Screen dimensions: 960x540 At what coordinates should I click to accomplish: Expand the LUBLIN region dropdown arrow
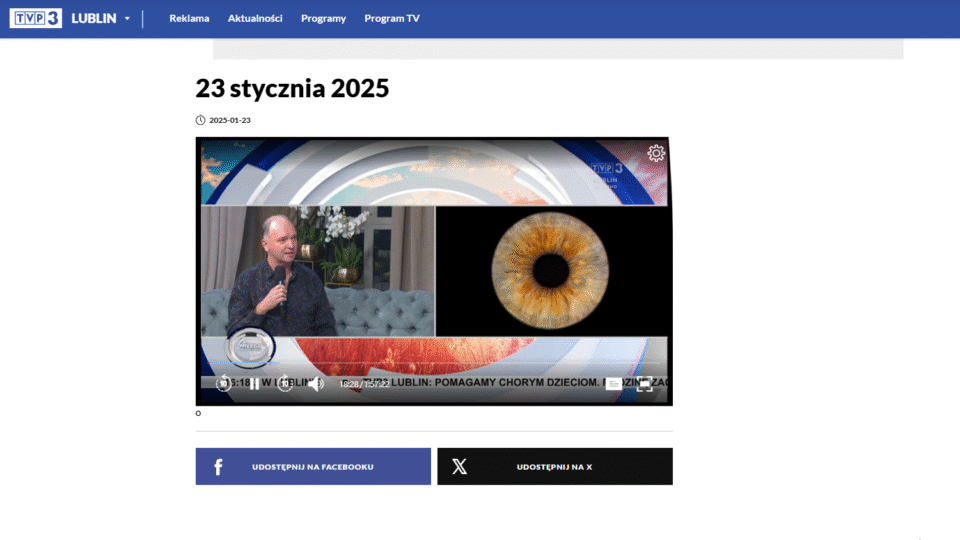pos(127,19)
